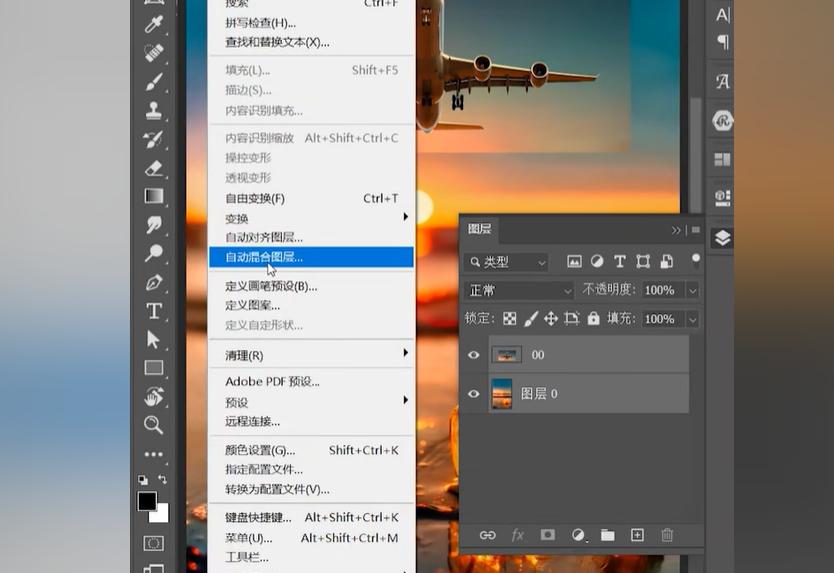Delete layer with trash icon
Screen dimensions: 834x573
coord(667,535)
